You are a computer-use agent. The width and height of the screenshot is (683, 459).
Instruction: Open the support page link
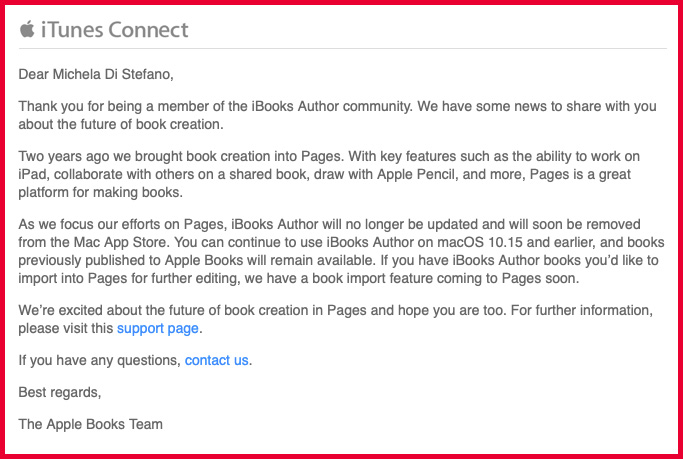pos(158,328)
